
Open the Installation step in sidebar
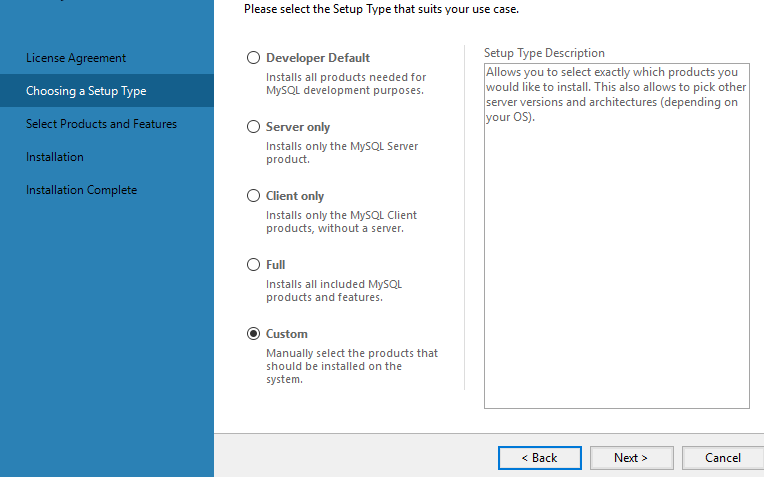pos(55,157)
